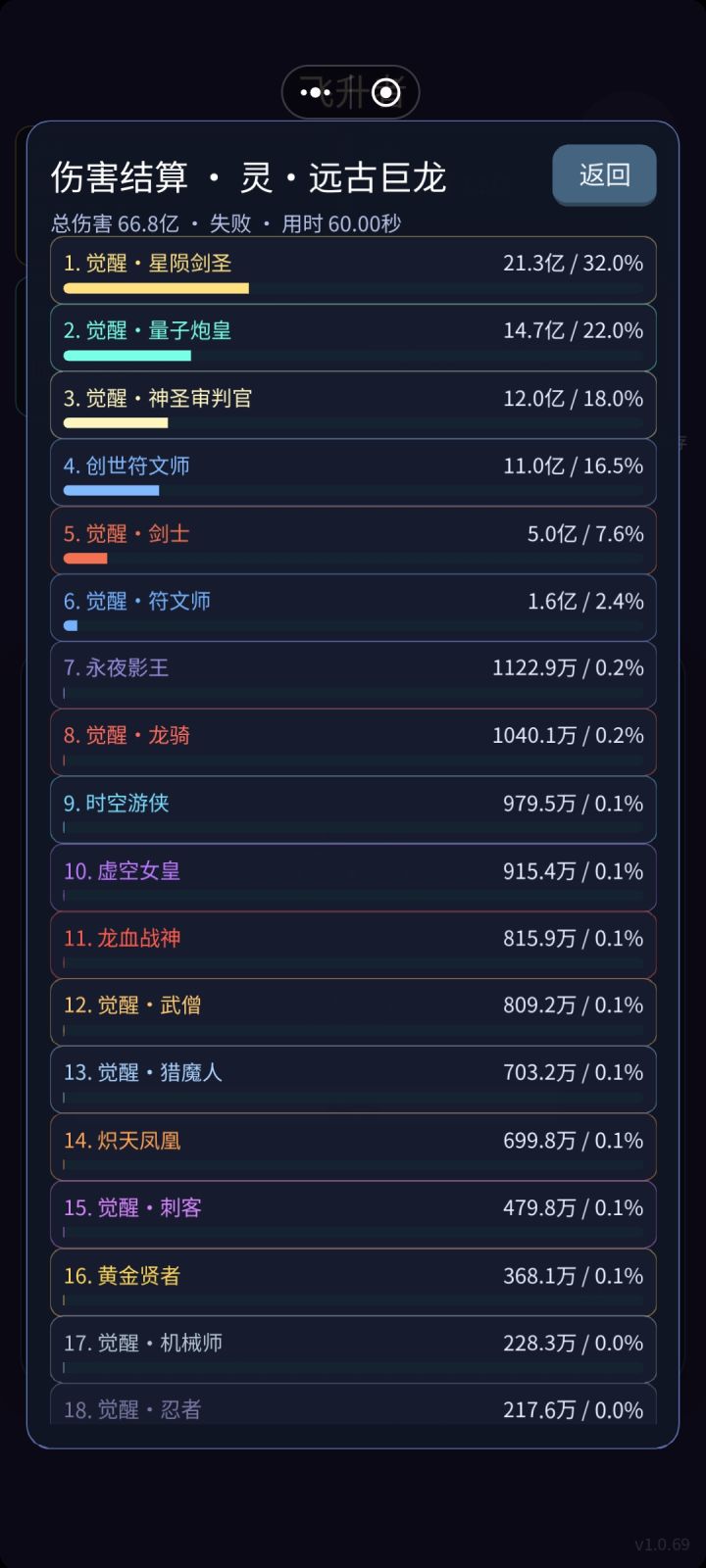
Task: Select the 觉醒·星陨剑圣 damage row
Action: (353, 270)
